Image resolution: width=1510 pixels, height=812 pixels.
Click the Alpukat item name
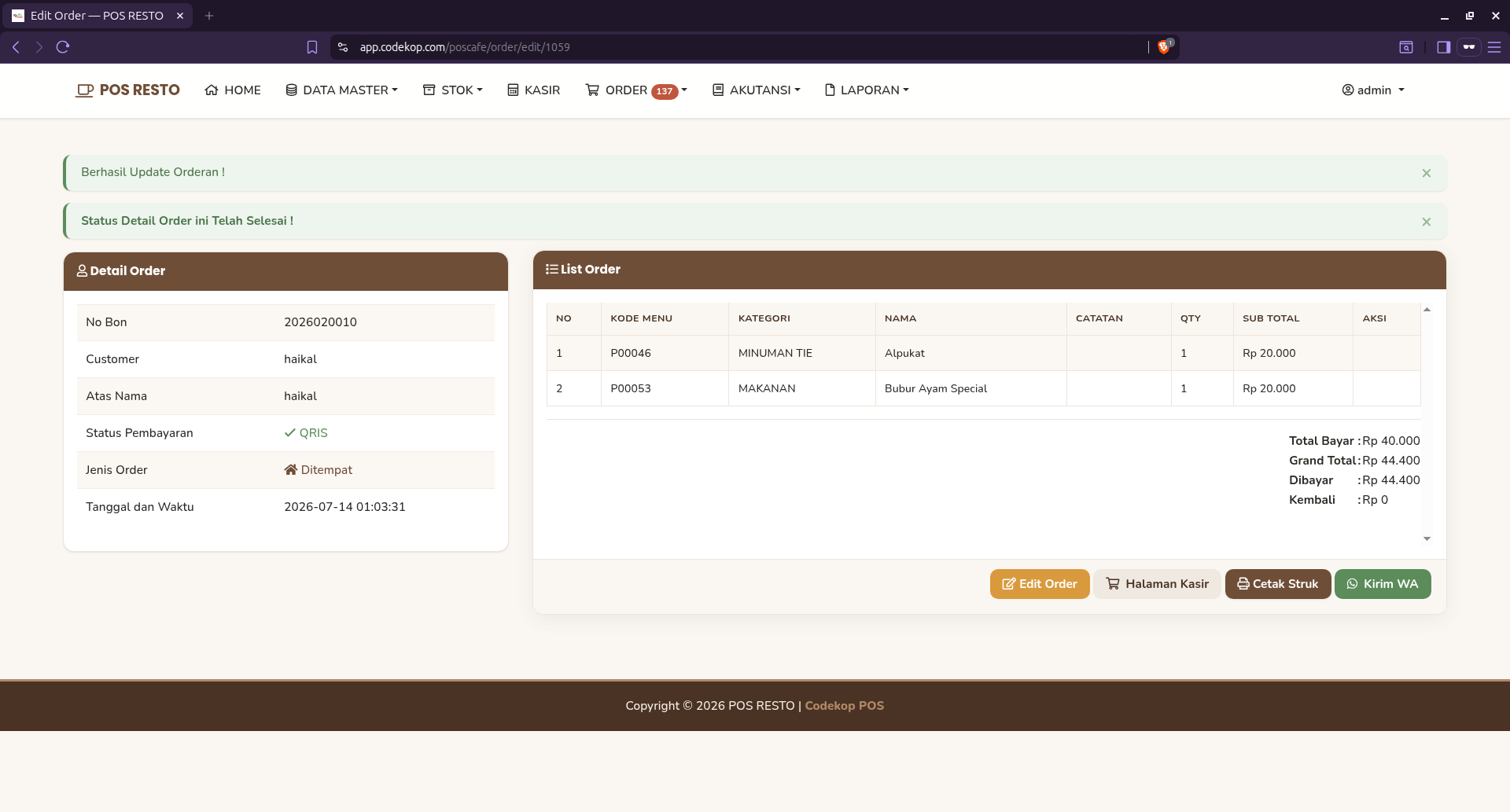(x=904, y=353)
